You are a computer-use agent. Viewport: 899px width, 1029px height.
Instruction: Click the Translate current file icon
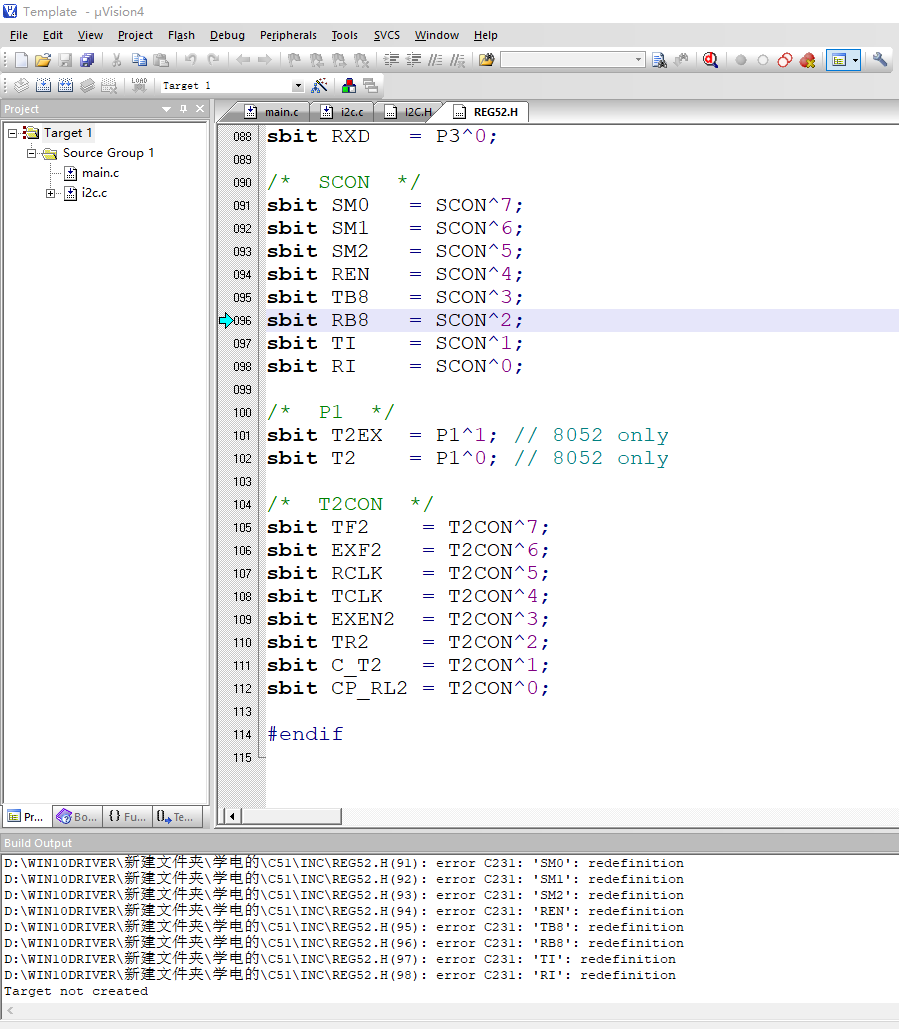21,85
